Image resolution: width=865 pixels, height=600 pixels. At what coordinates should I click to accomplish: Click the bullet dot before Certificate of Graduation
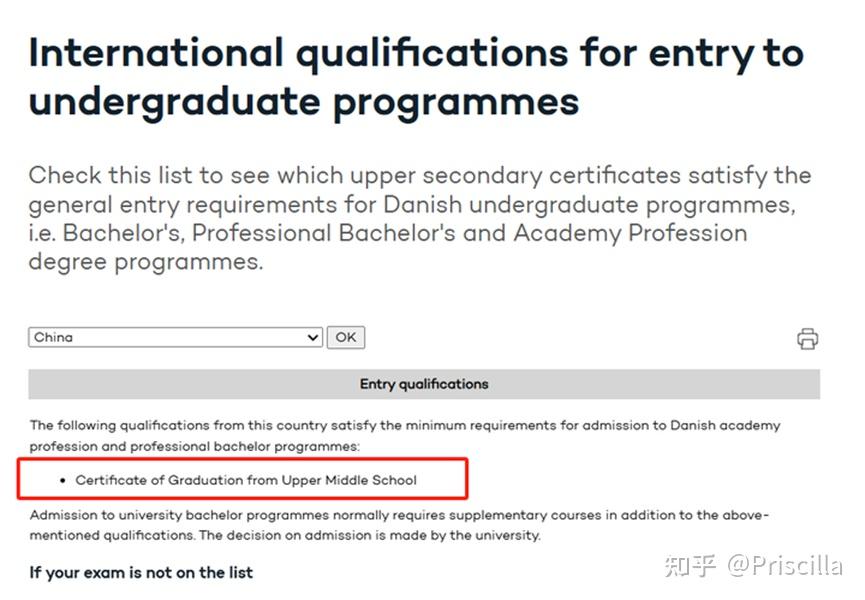(x=63, y=481)
